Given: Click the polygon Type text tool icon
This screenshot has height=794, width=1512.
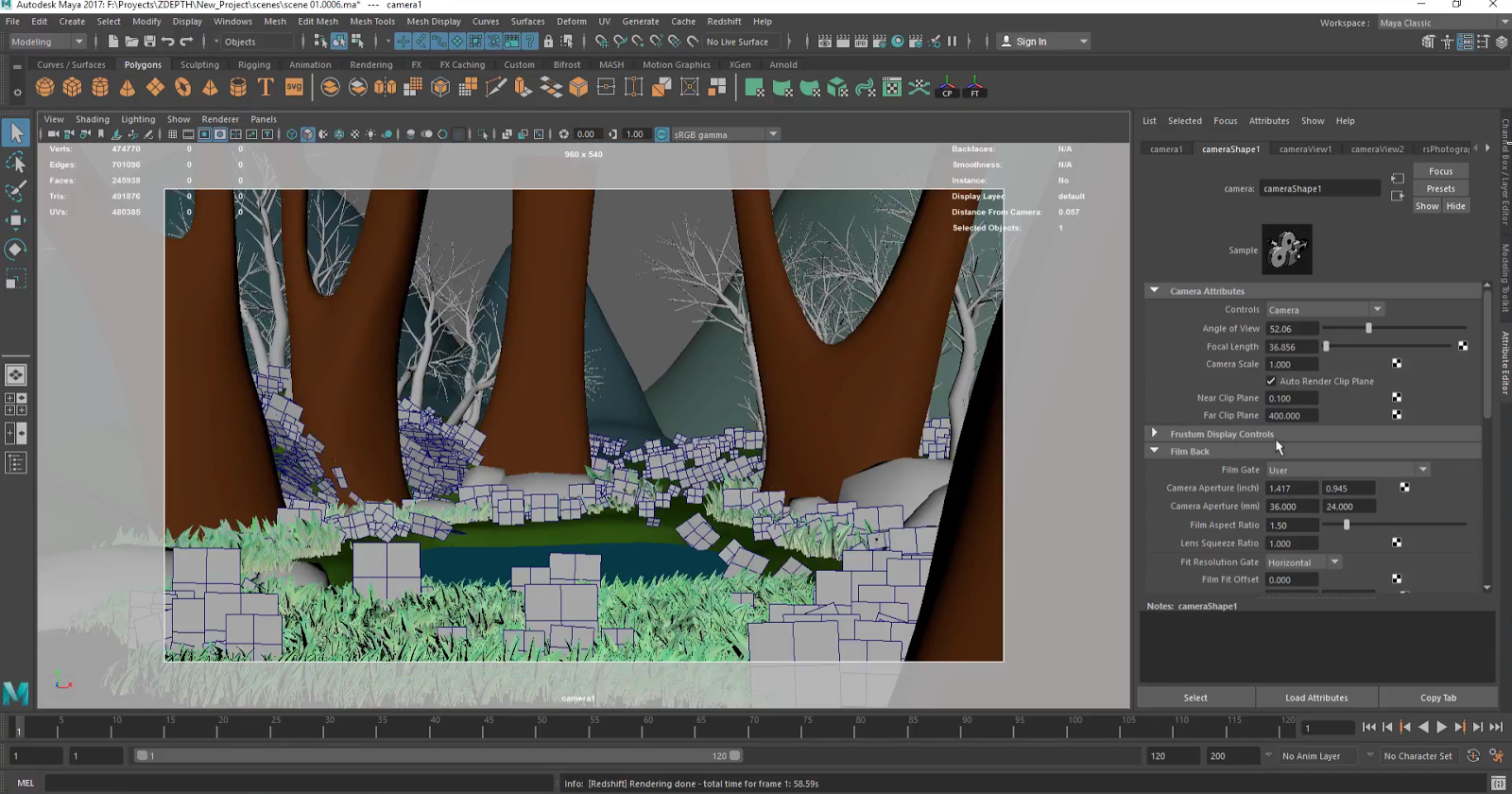Looking at the screenshot, I should coord(266,88).
